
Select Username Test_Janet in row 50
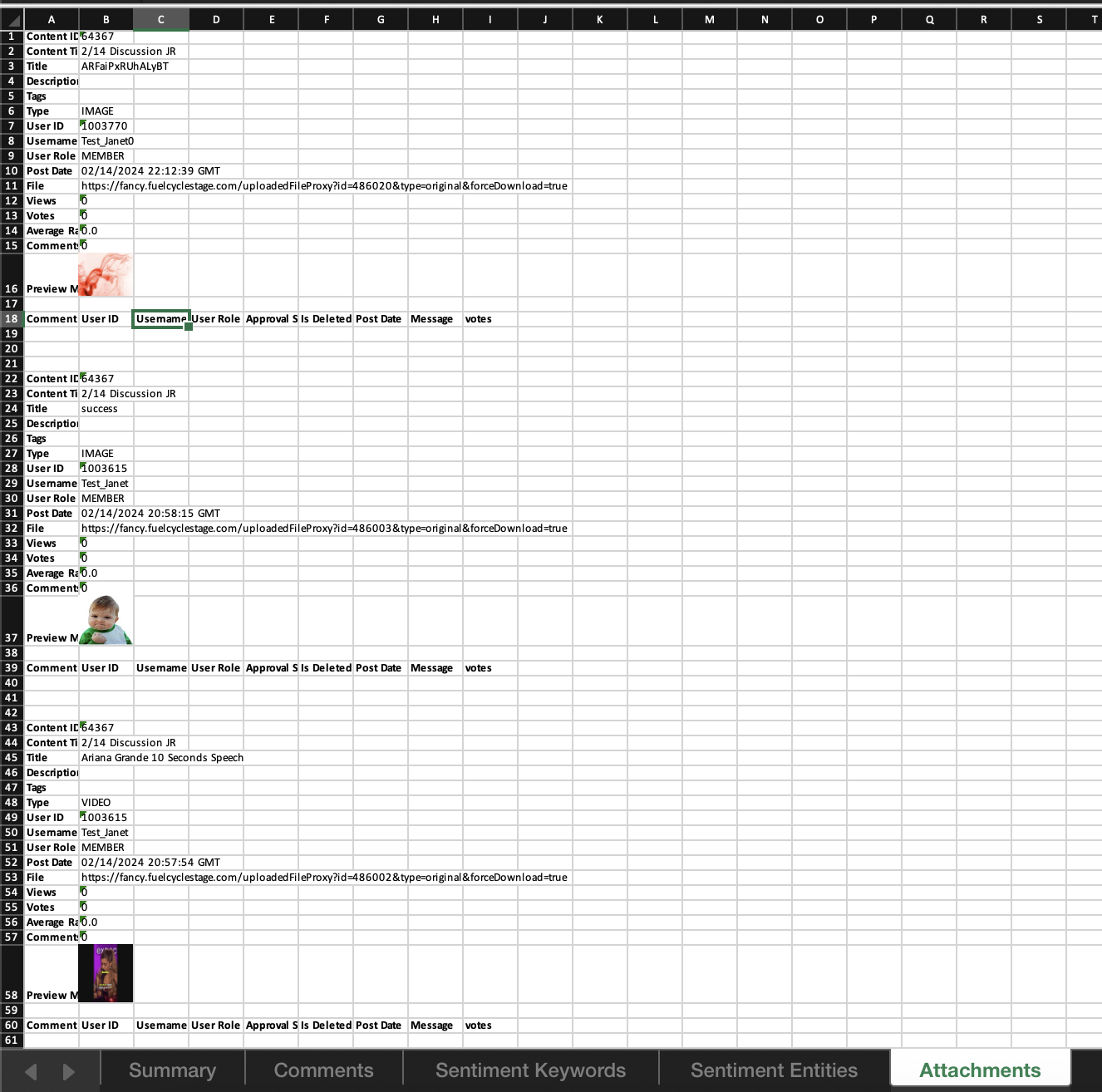106,833
